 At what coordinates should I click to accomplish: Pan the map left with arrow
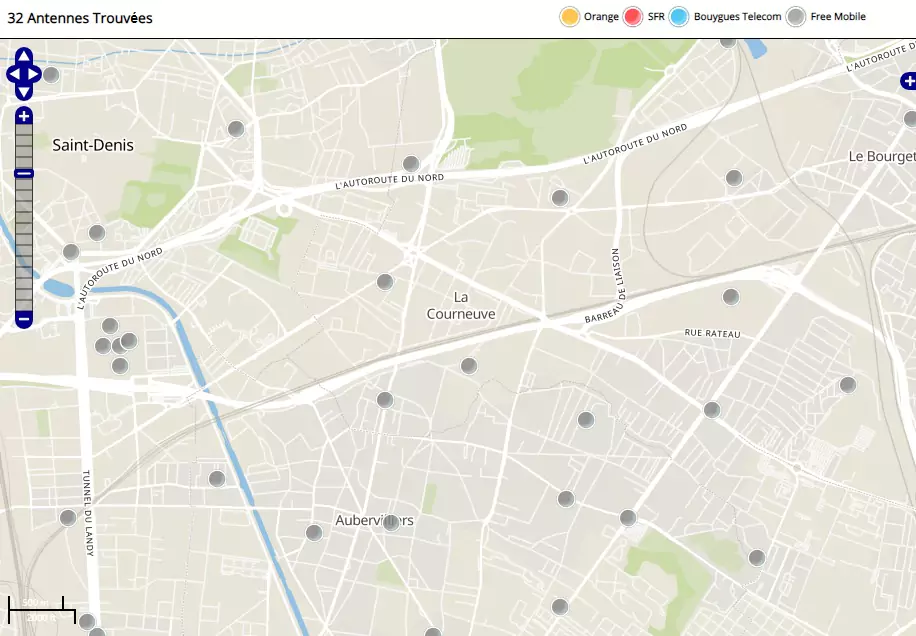[13, 74]
